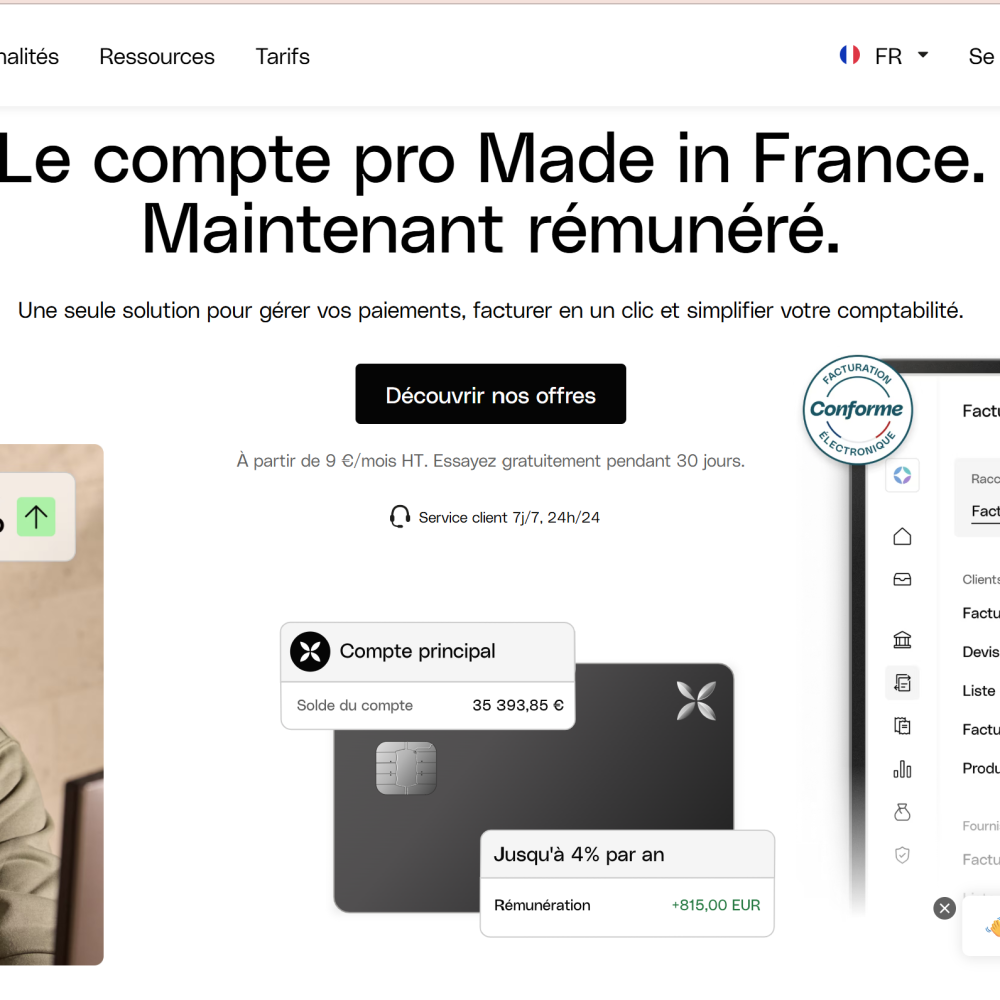Click the Service client 7j/7 link

495,517
